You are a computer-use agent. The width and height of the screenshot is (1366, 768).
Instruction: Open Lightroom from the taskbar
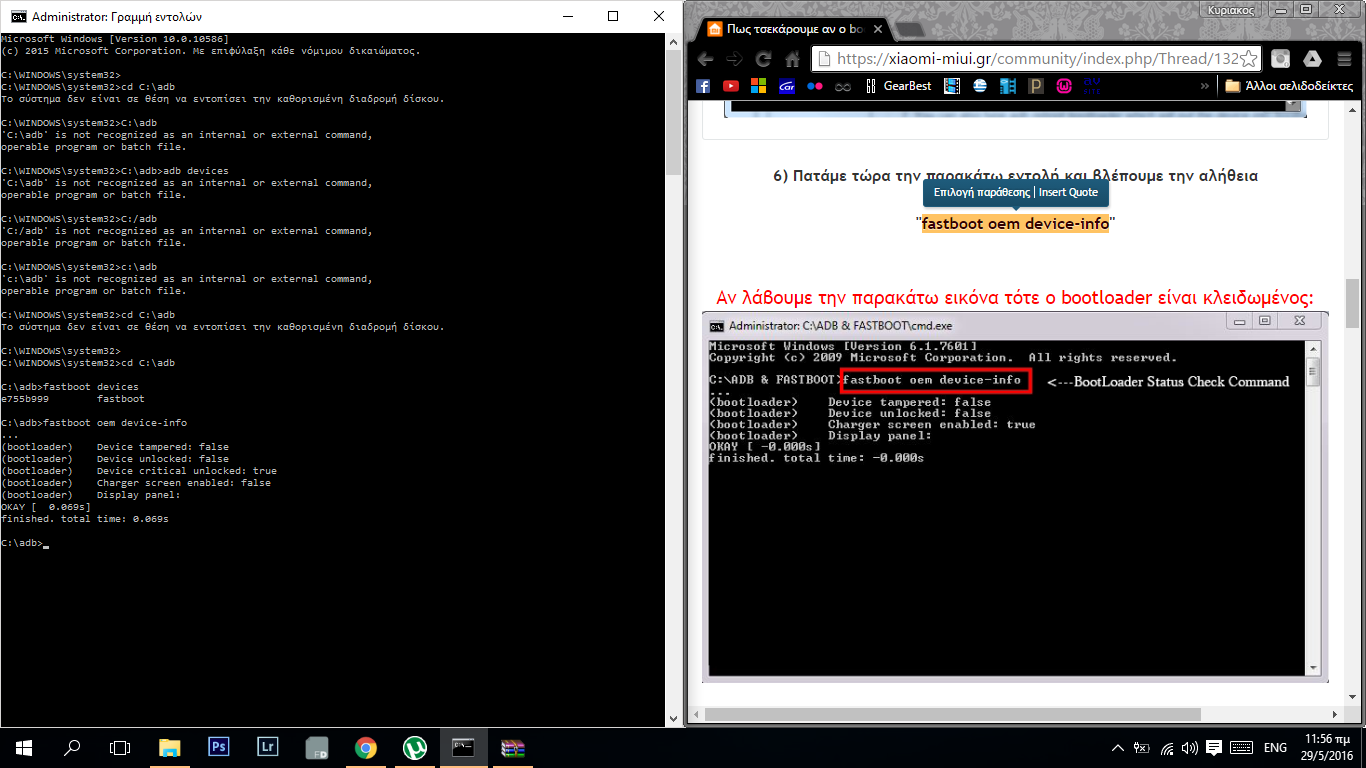tap(267, 747)
